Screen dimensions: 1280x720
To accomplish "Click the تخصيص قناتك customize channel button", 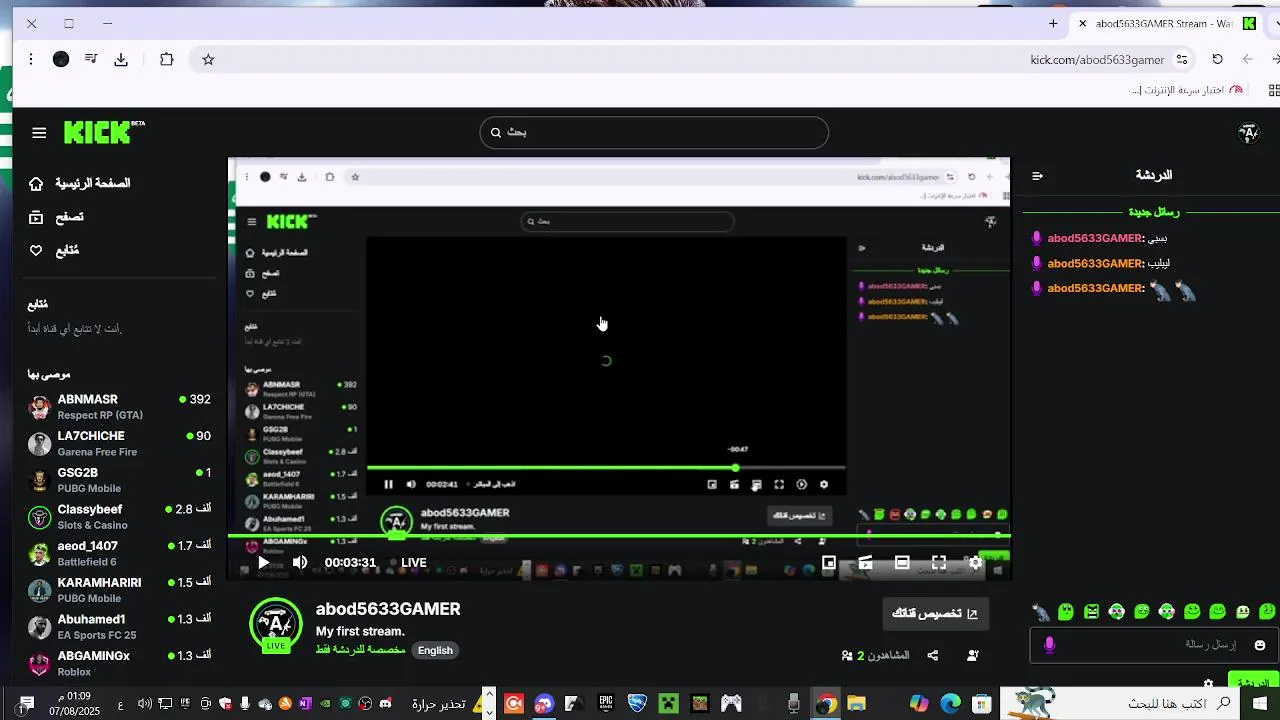I will (935, 614).
